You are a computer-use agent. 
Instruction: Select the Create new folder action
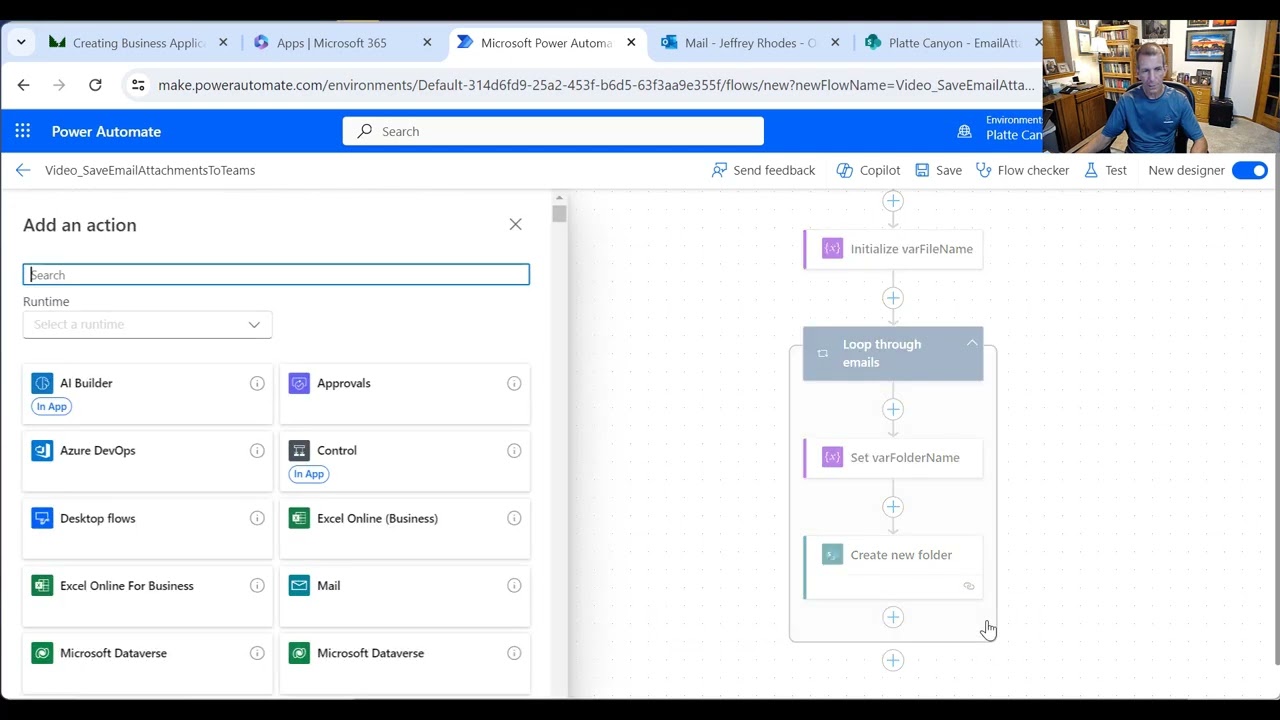click(893, 567)
